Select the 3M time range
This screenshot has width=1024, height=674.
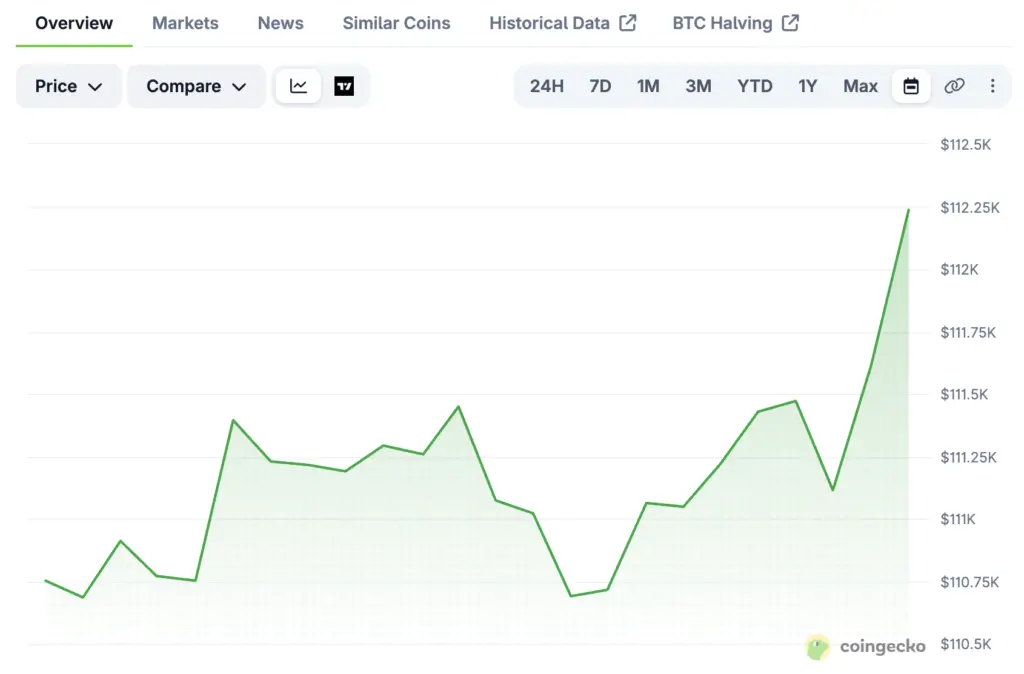tap(698, 86)
